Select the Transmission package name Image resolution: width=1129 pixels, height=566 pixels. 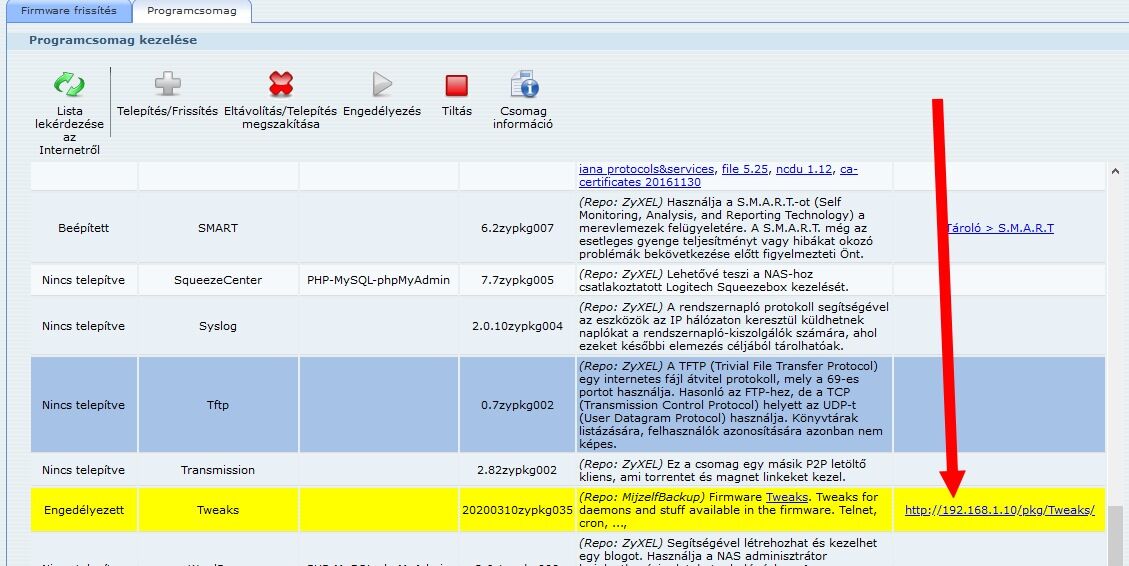point(217,470)
